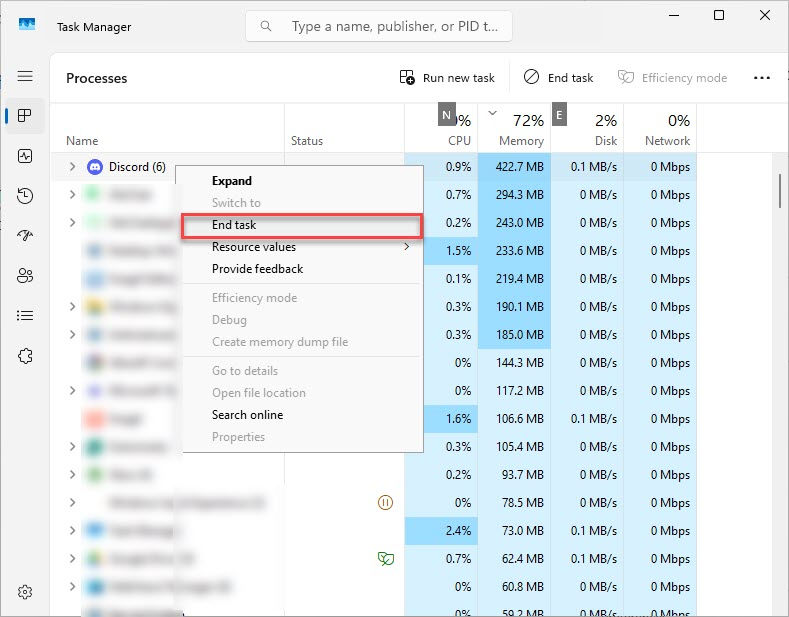The width and height of the screenshot is (789, 617).
Task: Open Startup apps from sidebar
Action: click(x=25, y=236)
